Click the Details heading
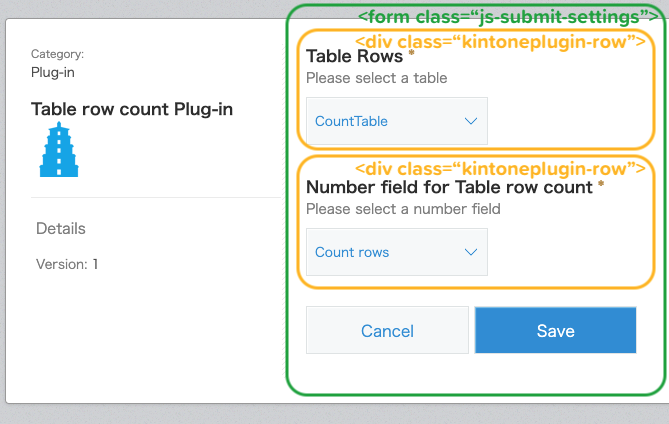Image resolution: width=669 pixels, height=424 pixels. [x=61, y=229]
